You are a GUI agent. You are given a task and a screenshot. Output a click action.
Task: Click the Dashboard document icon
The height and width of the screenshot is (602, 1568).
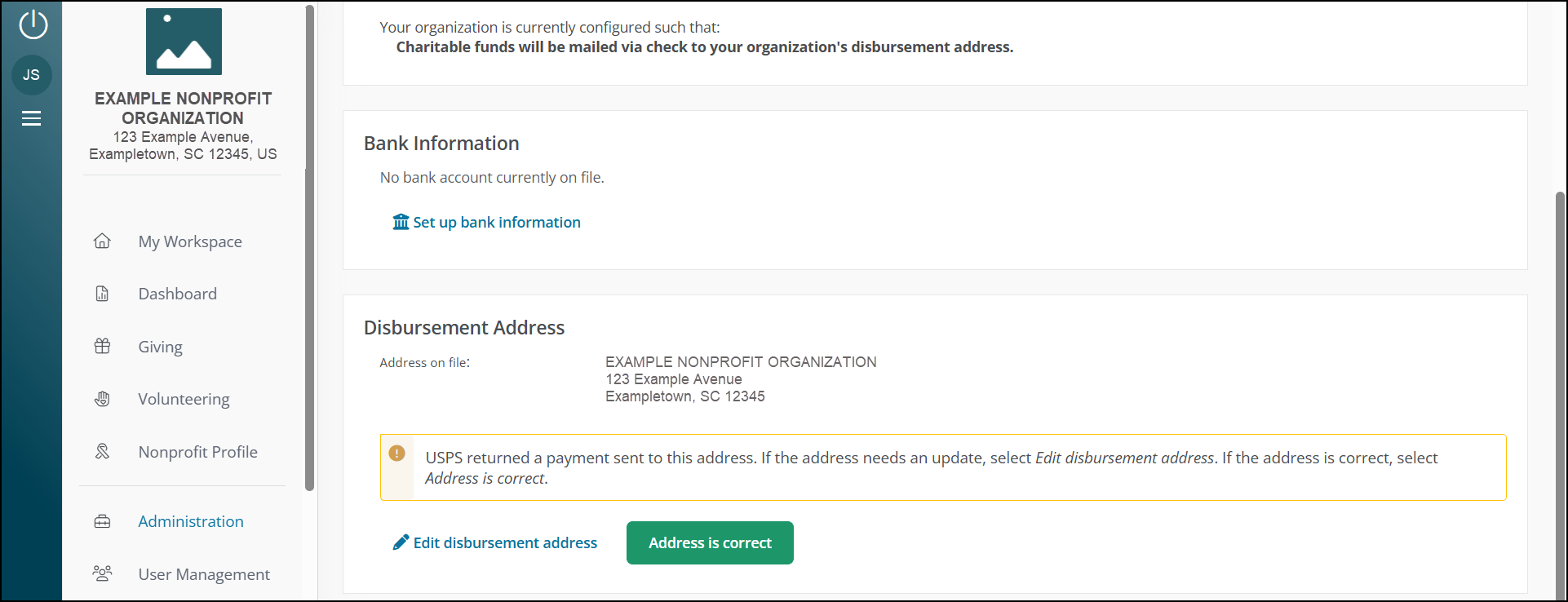click(102, 294)
